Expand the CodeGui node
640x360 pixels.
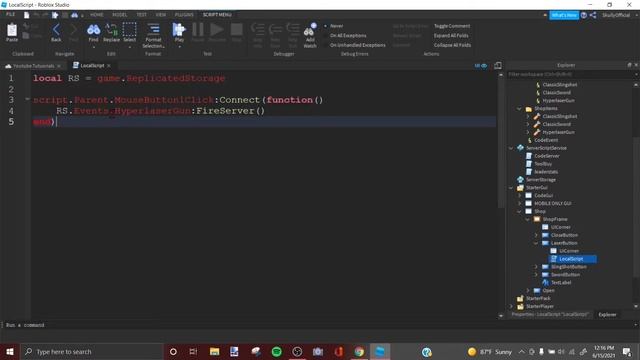(x=519, y=196)
